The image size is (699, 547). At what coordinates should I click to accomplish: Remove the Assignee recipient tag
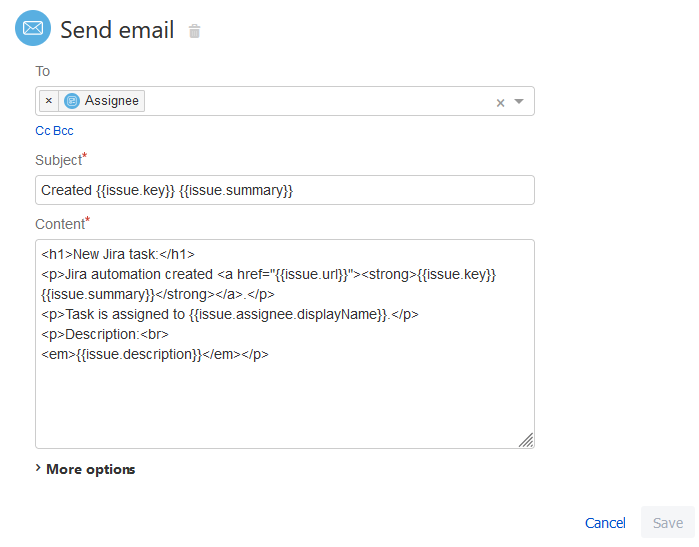(x=49, y=101)
